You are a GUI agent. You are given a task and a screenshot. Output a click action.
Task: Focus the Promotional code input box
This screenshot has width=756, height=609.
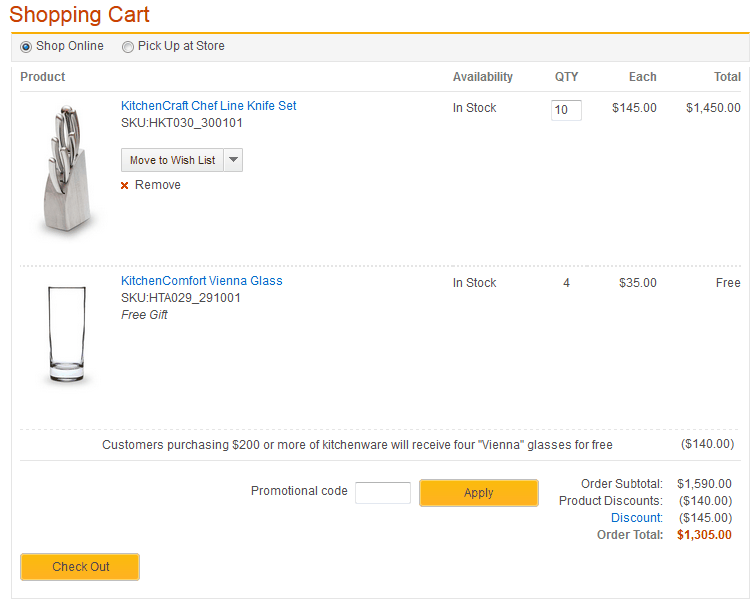383,492
